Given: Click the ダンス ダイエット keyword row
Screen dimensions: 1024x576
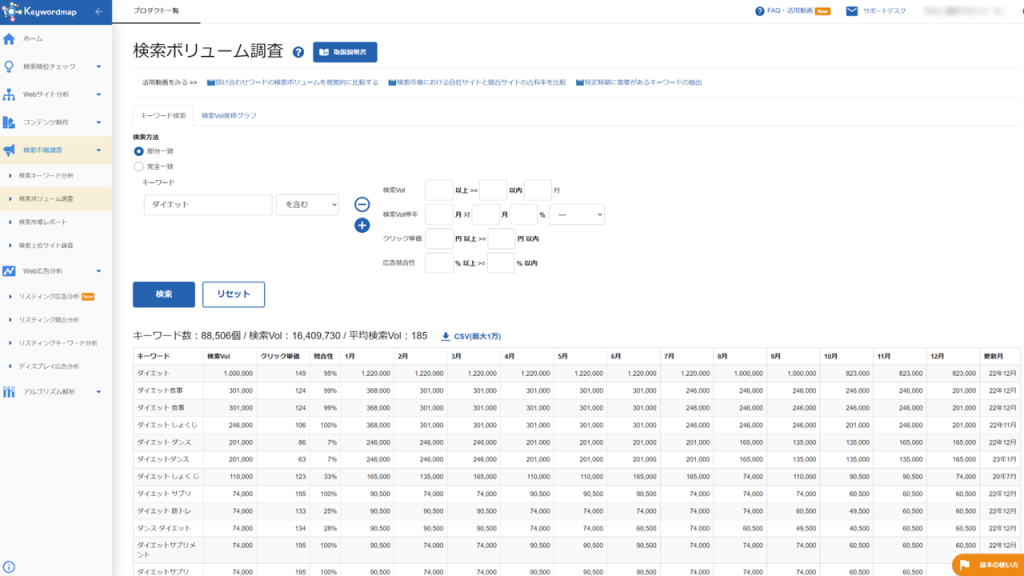Looking at the screenshot, I should [x=577, y=528].
